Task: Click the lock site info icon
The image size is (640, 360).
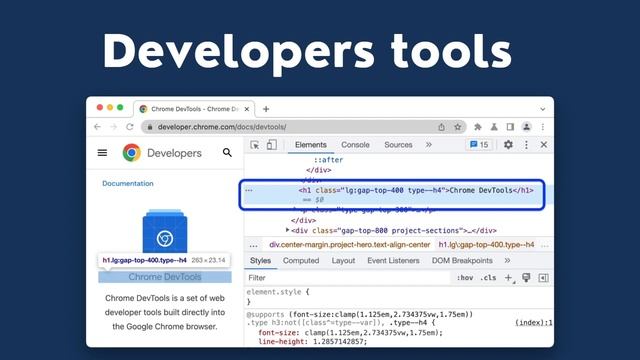Action: 150,127
